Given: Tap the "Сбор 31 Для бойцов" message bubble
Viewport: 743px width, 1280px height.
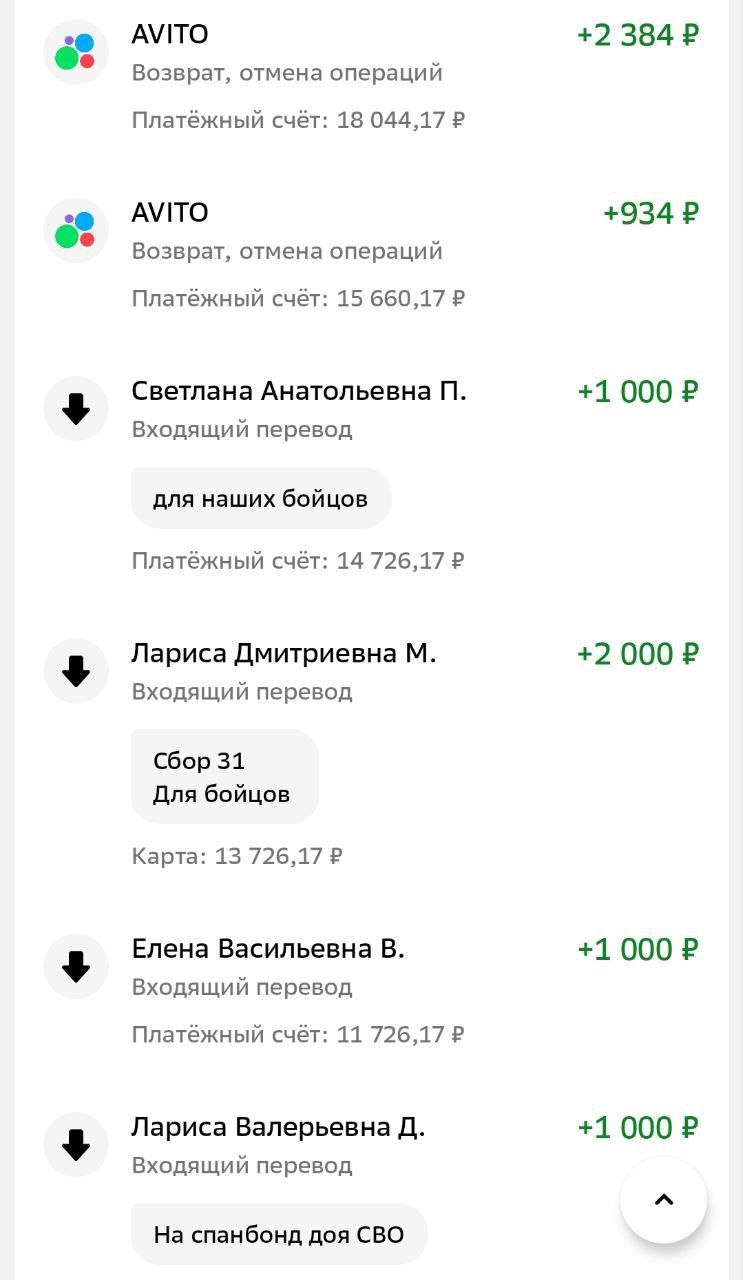Looking at the screenshot, I should coord(224,777).
